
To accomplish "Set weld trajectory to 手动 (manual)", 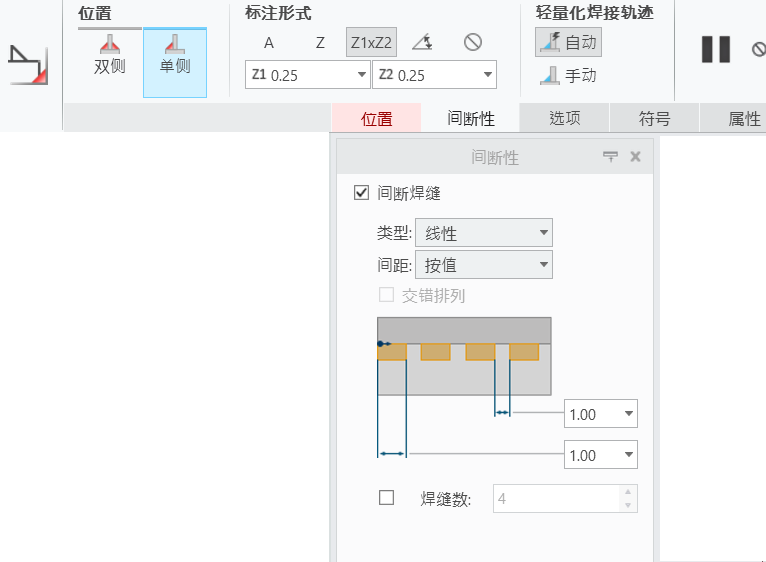I will (569, 75).
